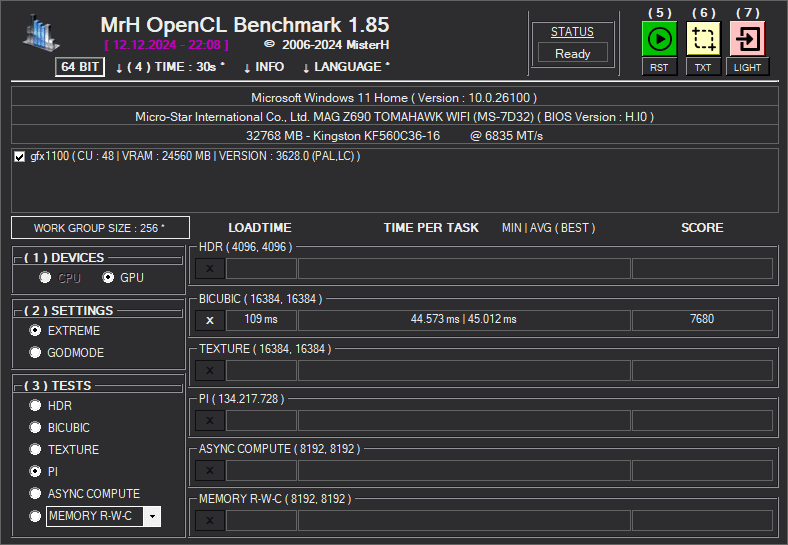Click the copyright smiley symbol

[x=269, y=44]
